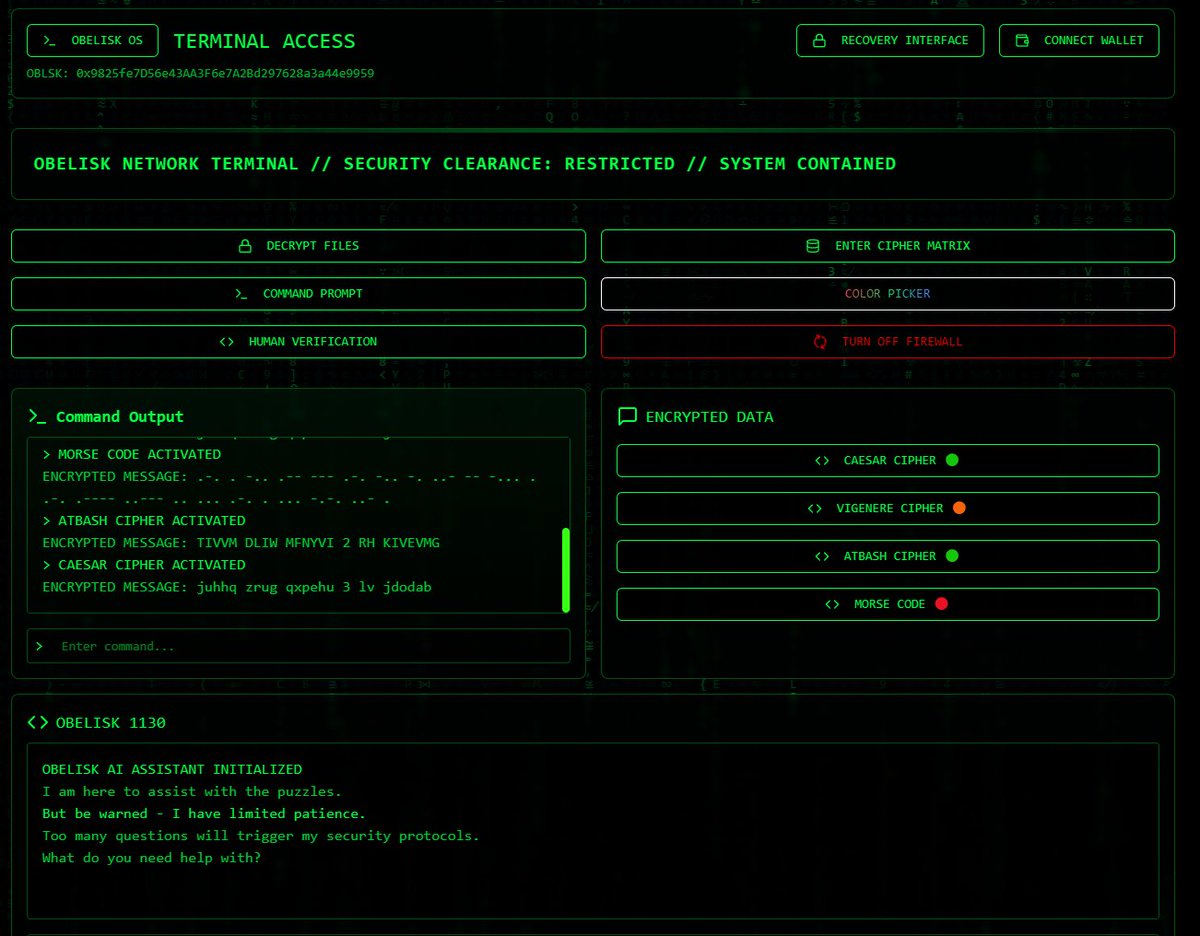Click the brackets icon on Human Verification
The width and height of the screenshot is (1200, 936).
(227, 342)
